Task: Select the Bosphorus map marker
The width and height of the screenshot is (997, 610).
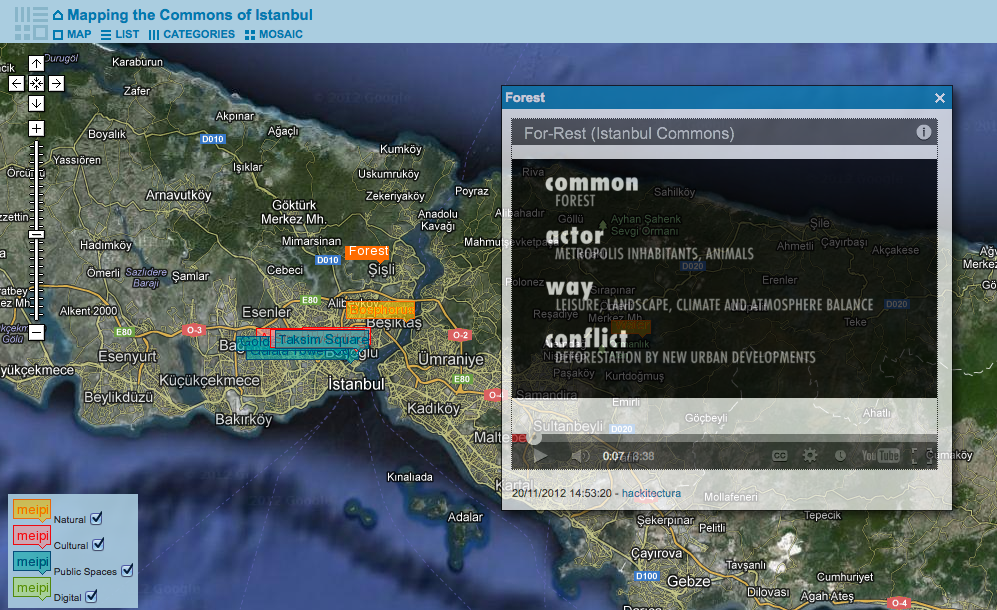Action: click(380, 310)
